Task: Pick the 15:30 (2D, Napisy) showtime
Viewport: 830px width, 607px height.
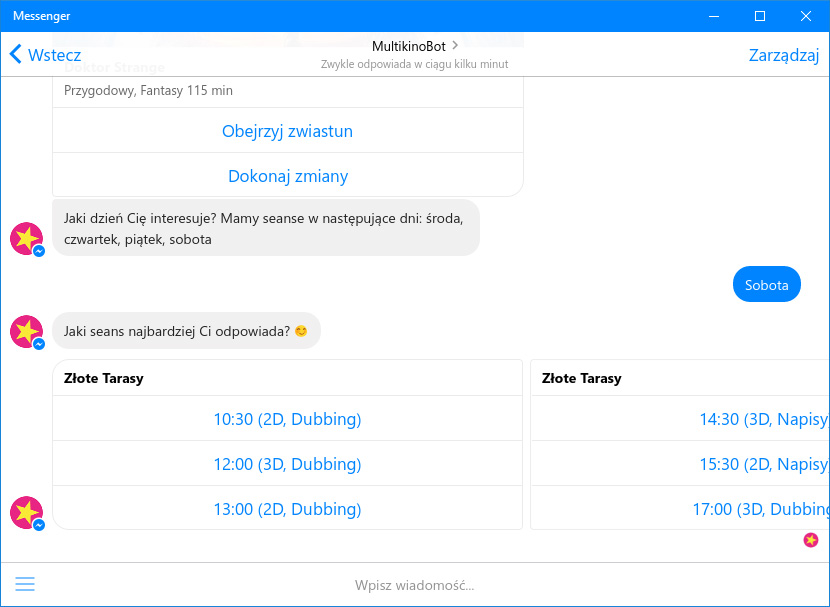Action: (x=680, y=464)
